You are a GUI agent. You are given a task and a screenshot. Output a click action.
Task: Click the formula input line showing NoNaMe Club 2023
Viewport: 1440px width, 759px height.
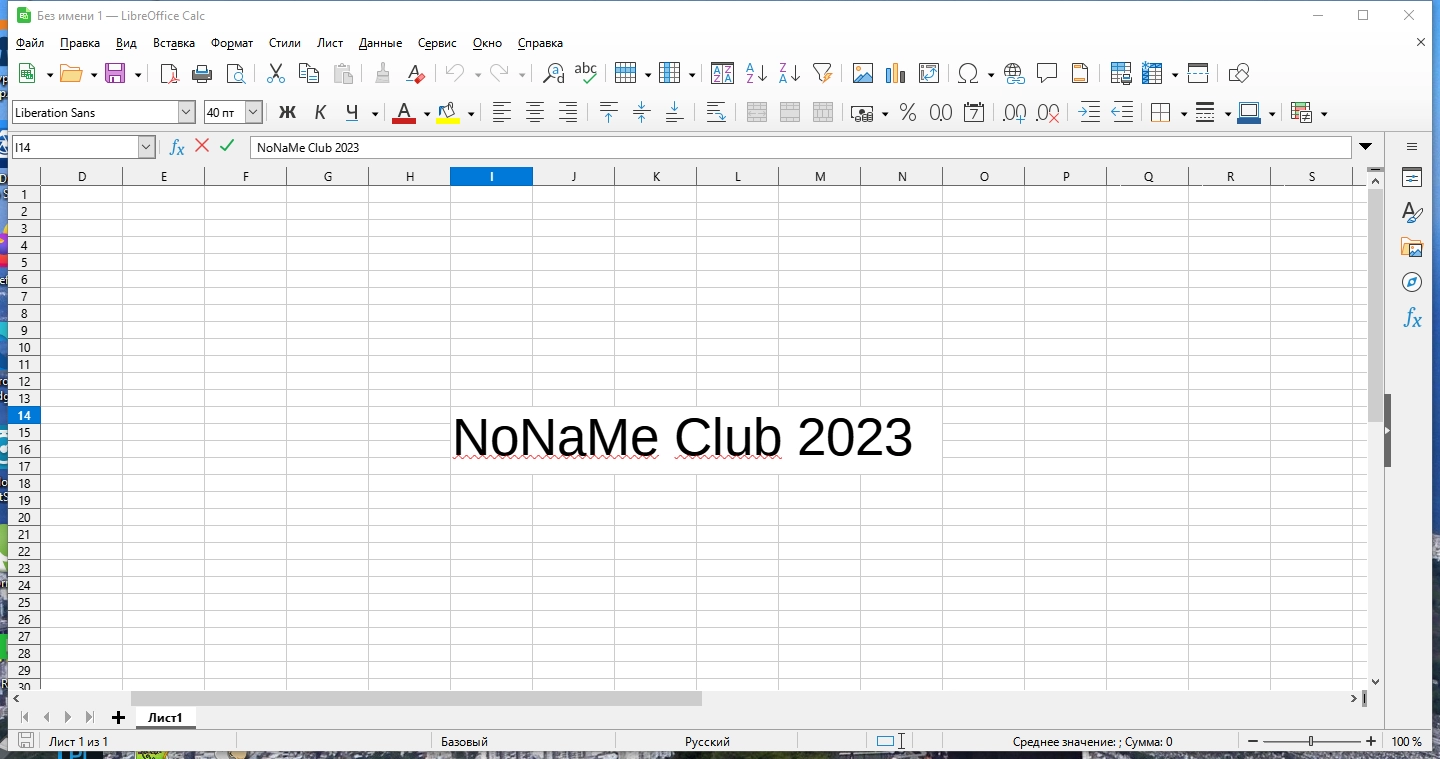pos(800,147)
